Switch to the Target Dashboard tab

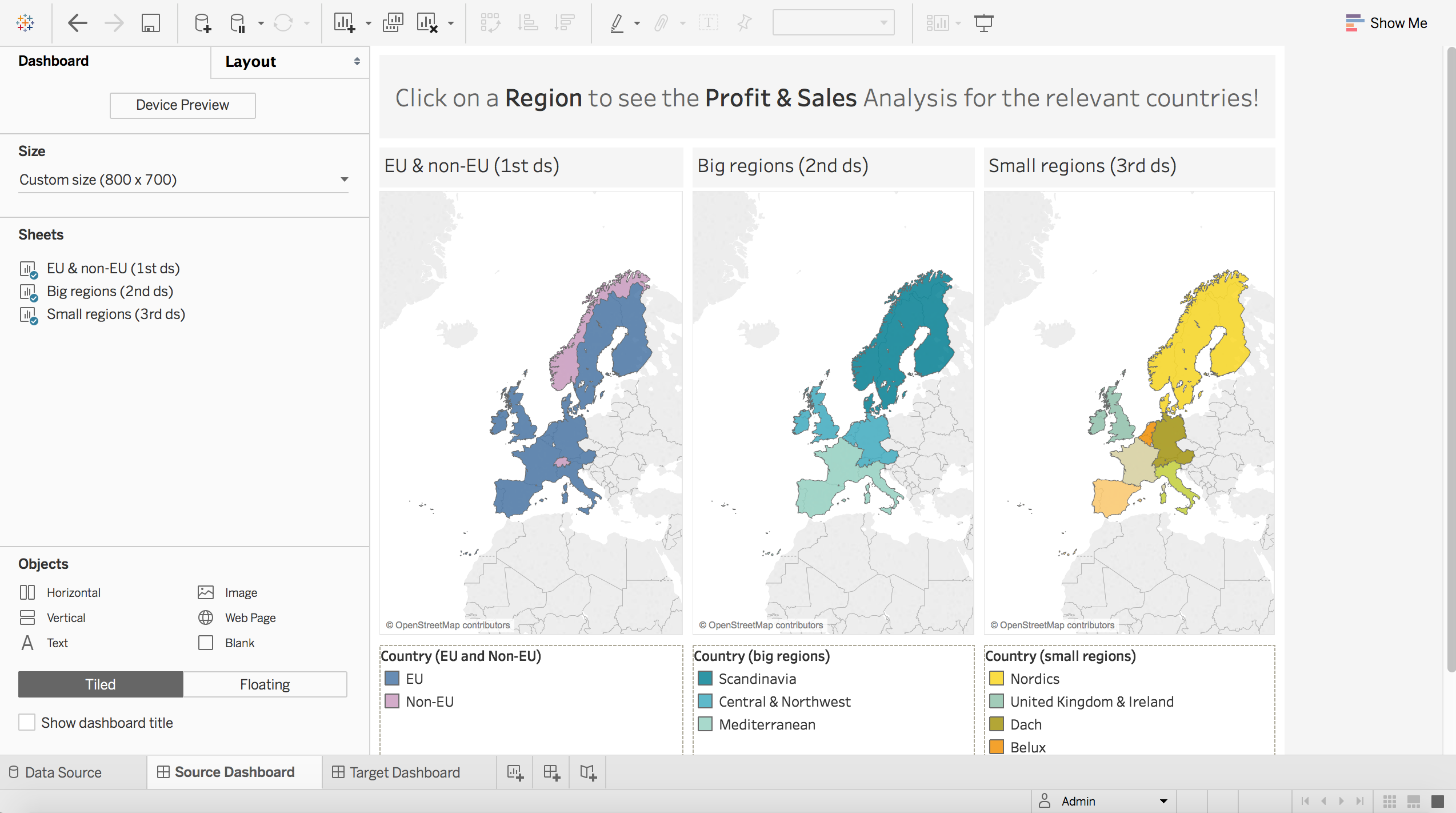(404, 772)
